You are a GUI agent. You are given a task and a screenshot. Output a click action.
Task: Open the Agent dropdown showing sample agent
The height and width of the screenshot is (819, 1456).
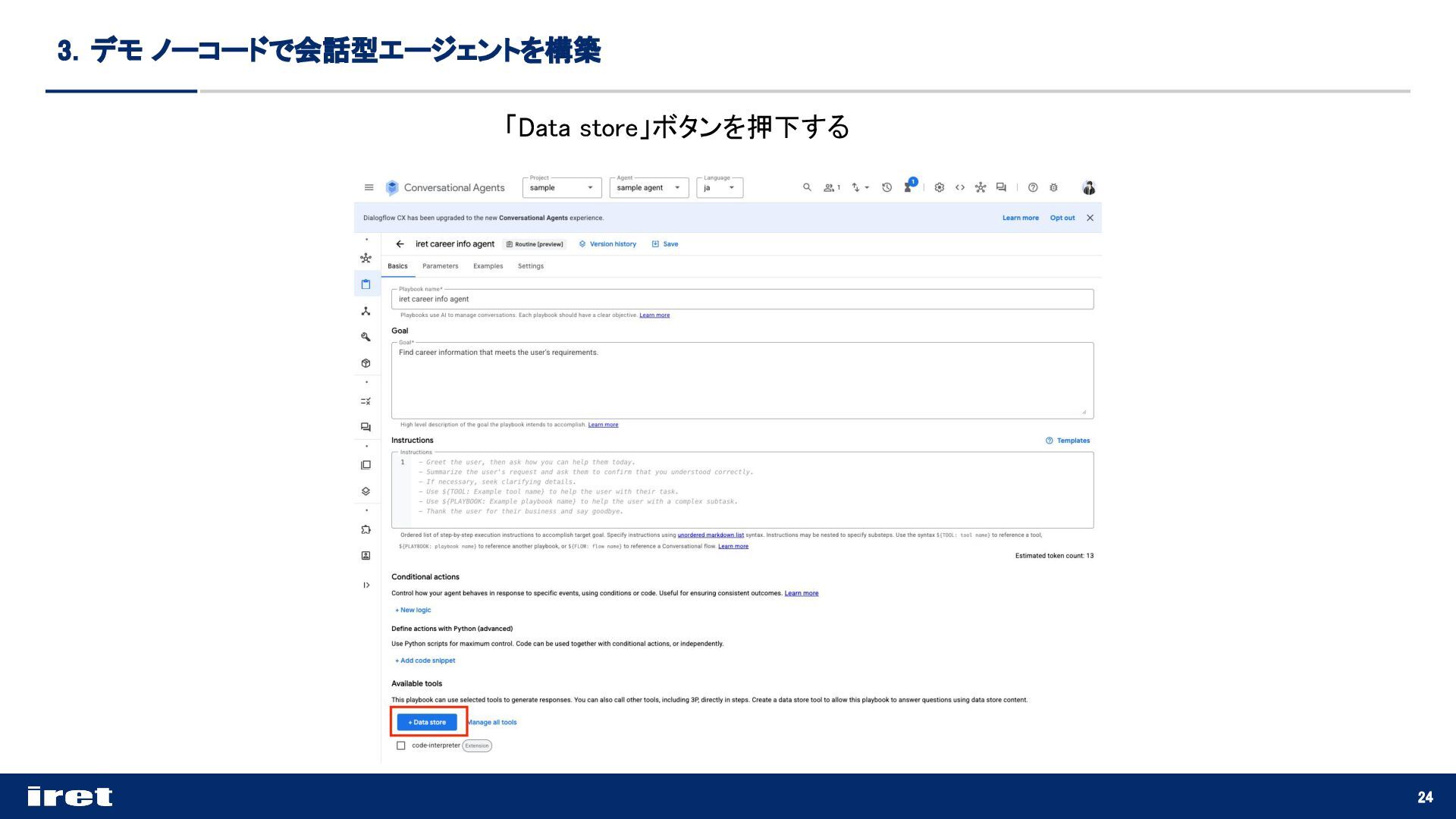coord(649,187)
